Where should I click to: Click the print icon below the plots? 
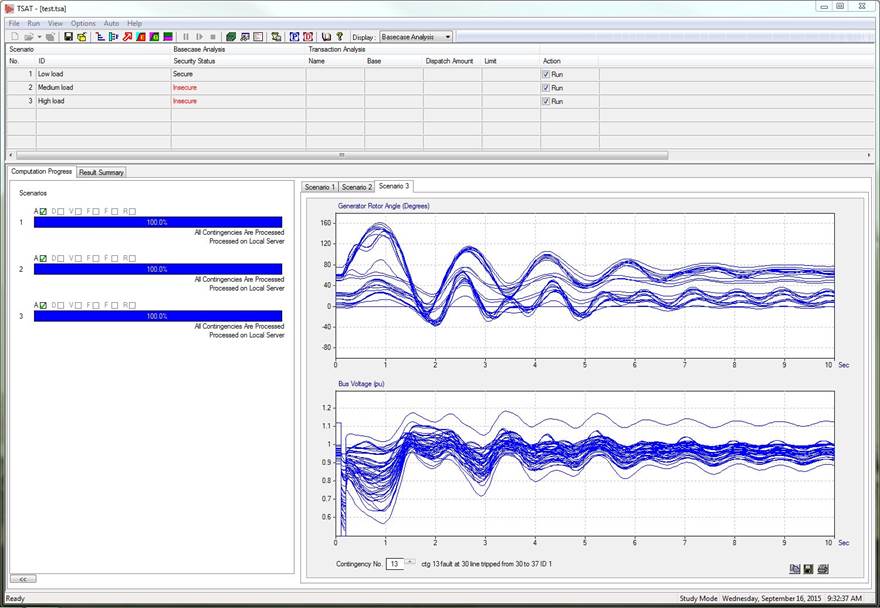point(823,569)
